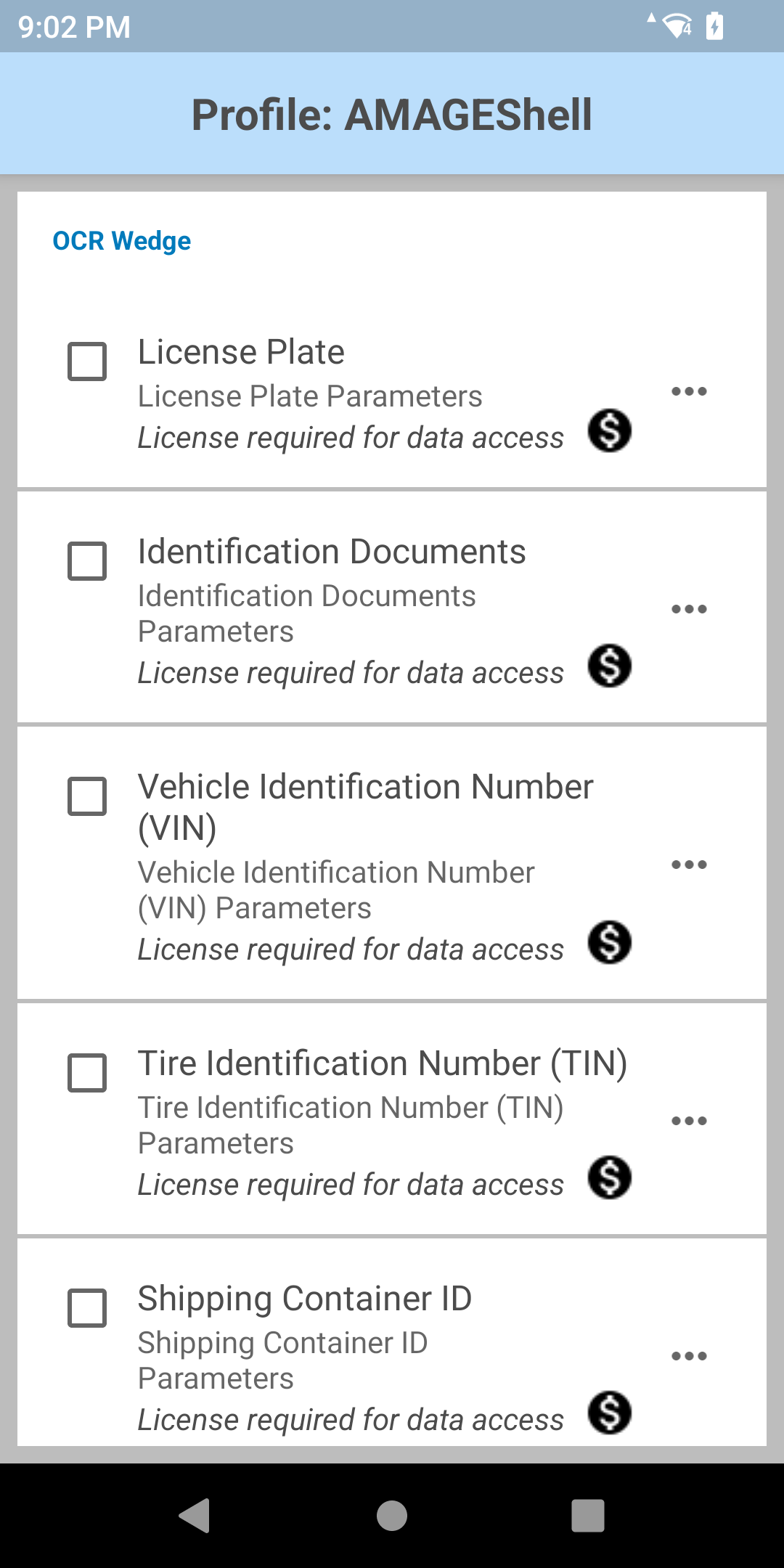784x1568 pixels.
Task: Open VIN parameters three-dot menu
Action: pyautogui.click(x=689, y=865)
